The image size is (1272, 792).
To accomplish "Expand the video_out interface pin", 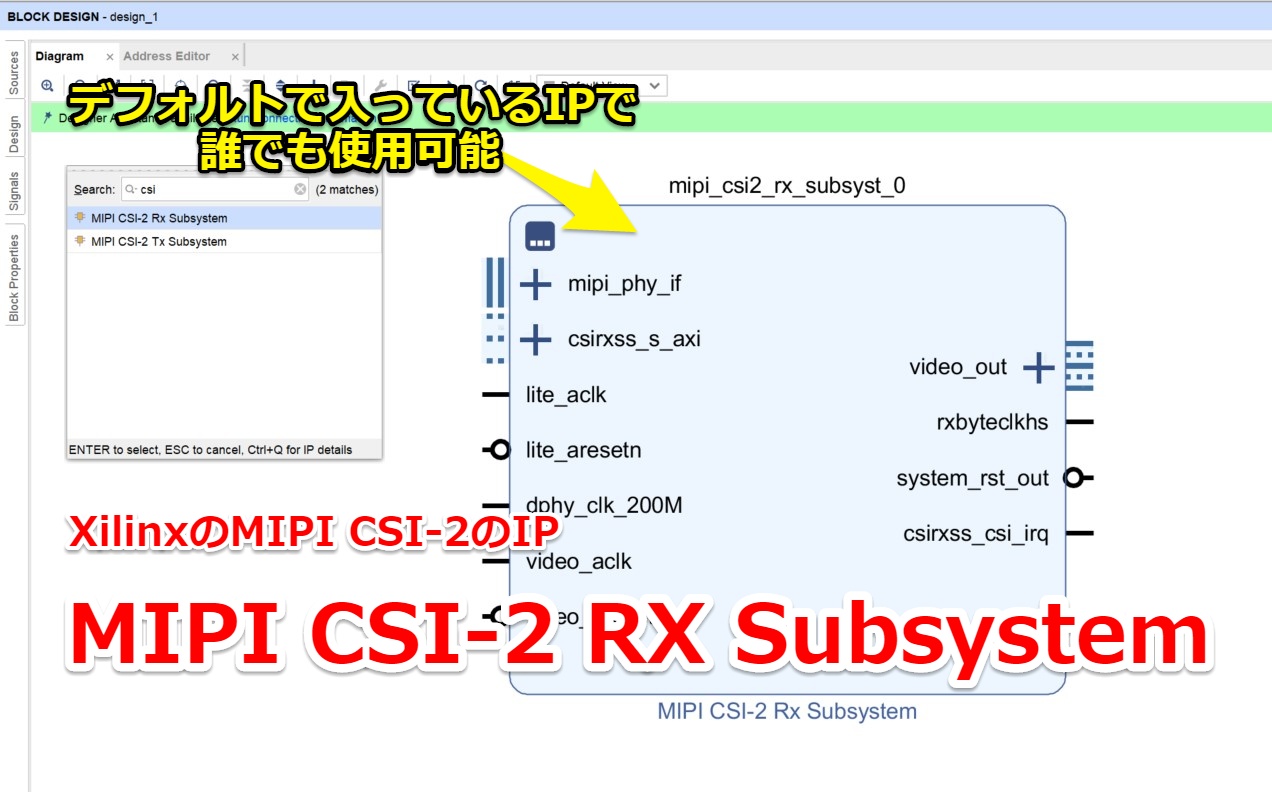I will coord(1037,367).
